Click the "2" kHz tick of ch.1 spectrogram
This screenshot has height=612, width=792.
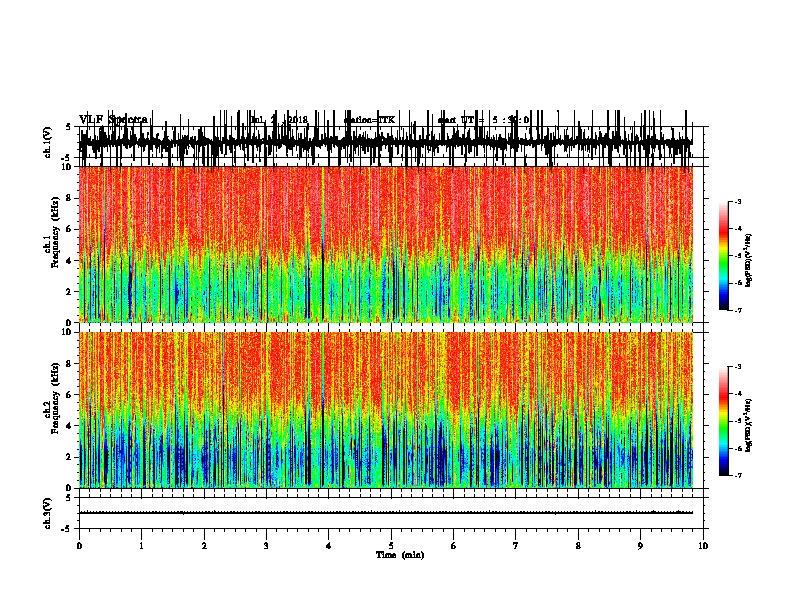coord(70,292)
